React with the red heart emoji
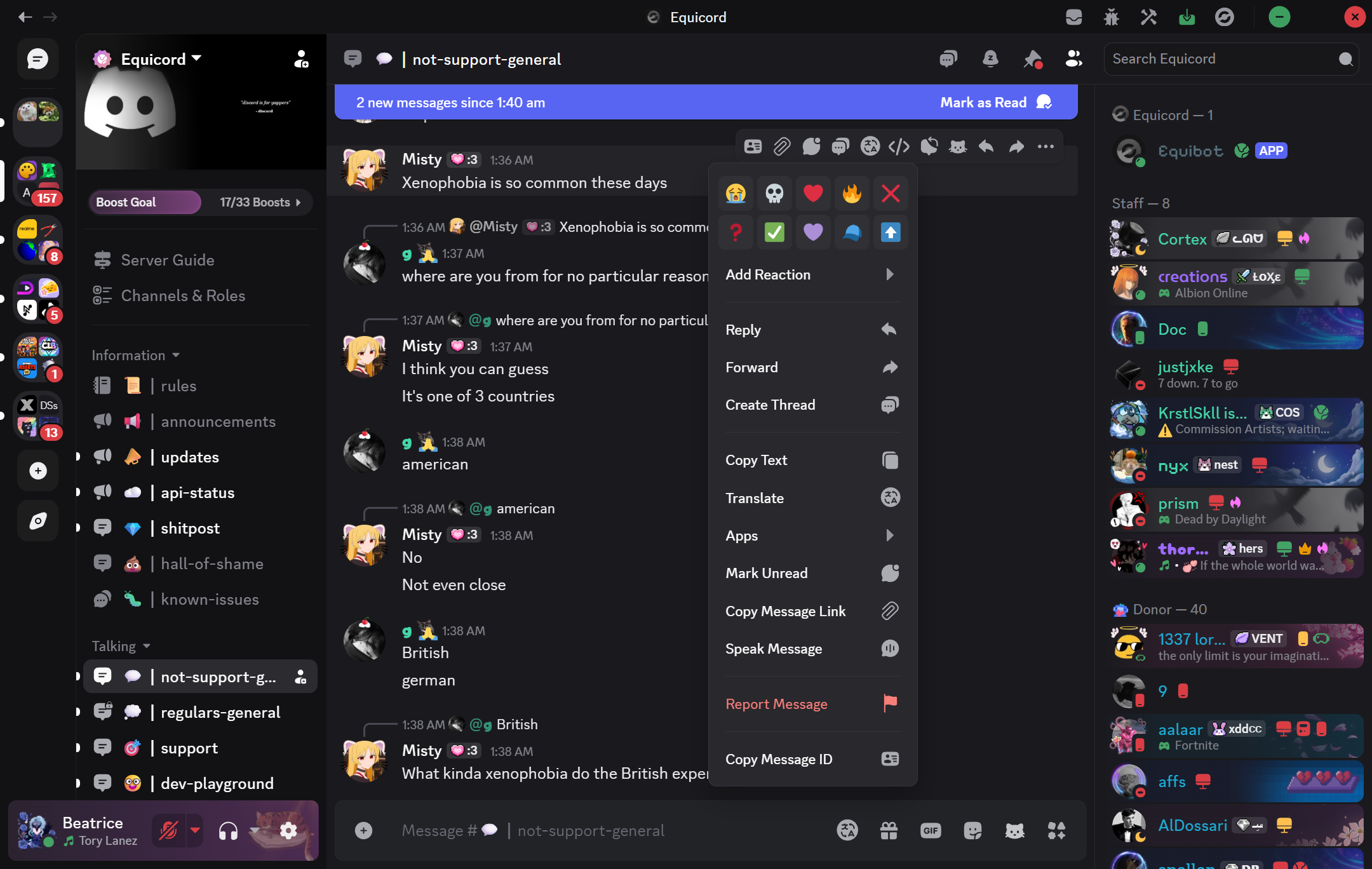 [x=813, y=193]
